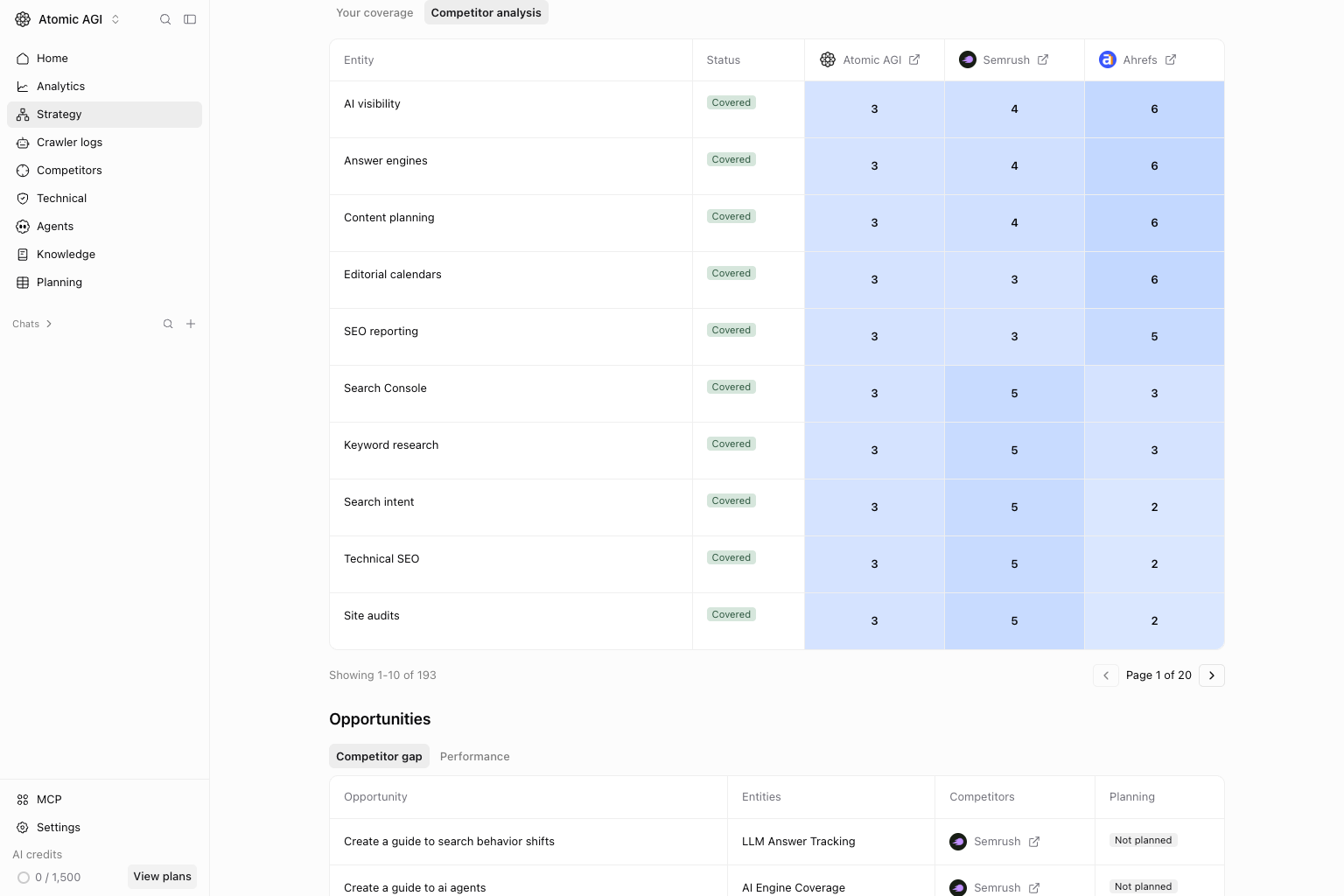Viewport: 1344px width, 896px height.
Task: Open Semrush external link in table header
Action: coord(1043,59)
